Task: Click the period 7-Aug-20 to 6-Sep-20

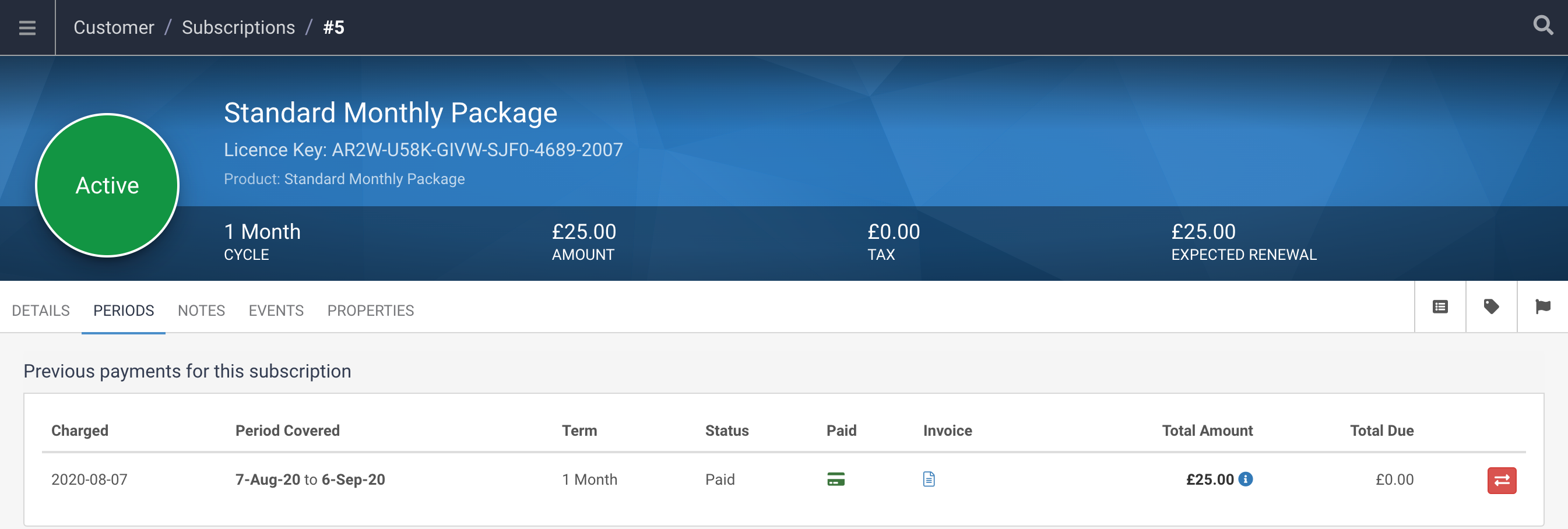Action: click(311, 479)
